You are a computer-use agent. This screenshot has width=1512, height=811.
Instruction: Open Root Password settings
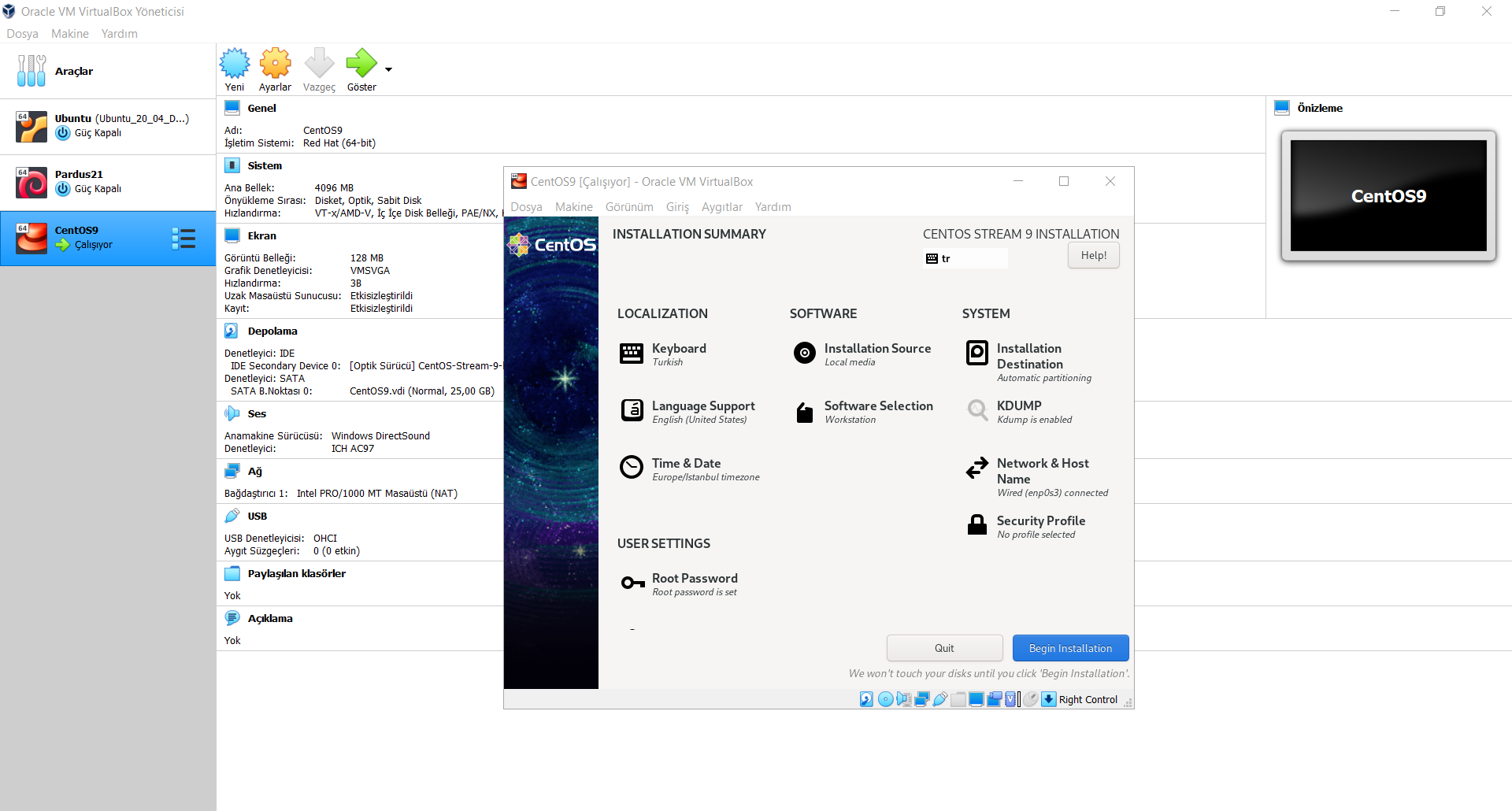tap(679, 584)
